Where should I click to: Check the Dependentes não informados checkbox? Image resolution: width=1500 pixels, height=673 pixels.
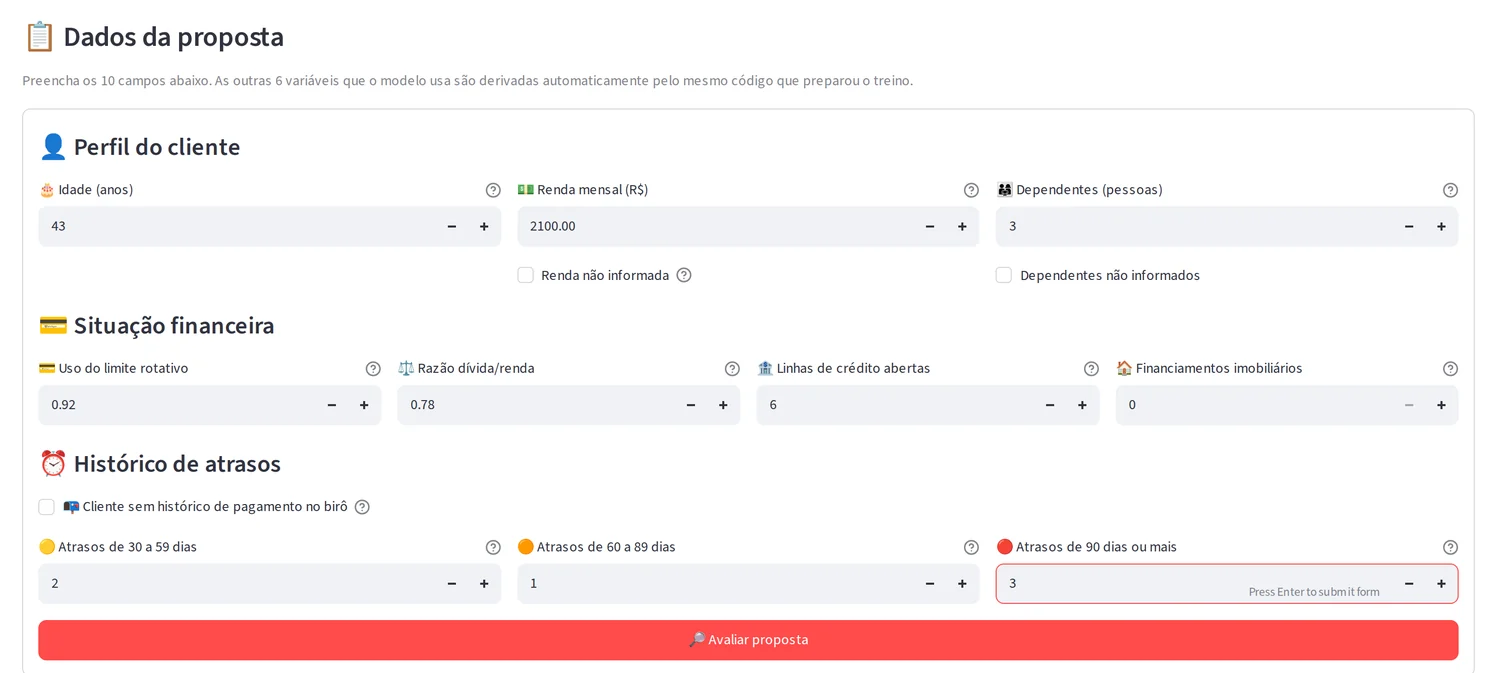click(x=1004, y=275)
